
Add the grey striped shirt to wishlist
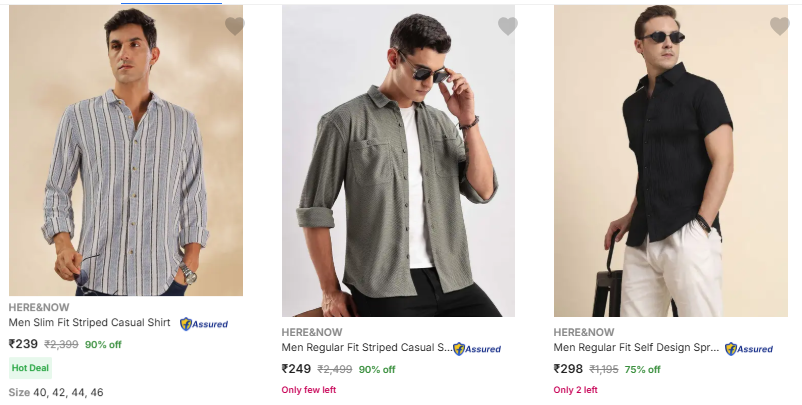(235, 27)
